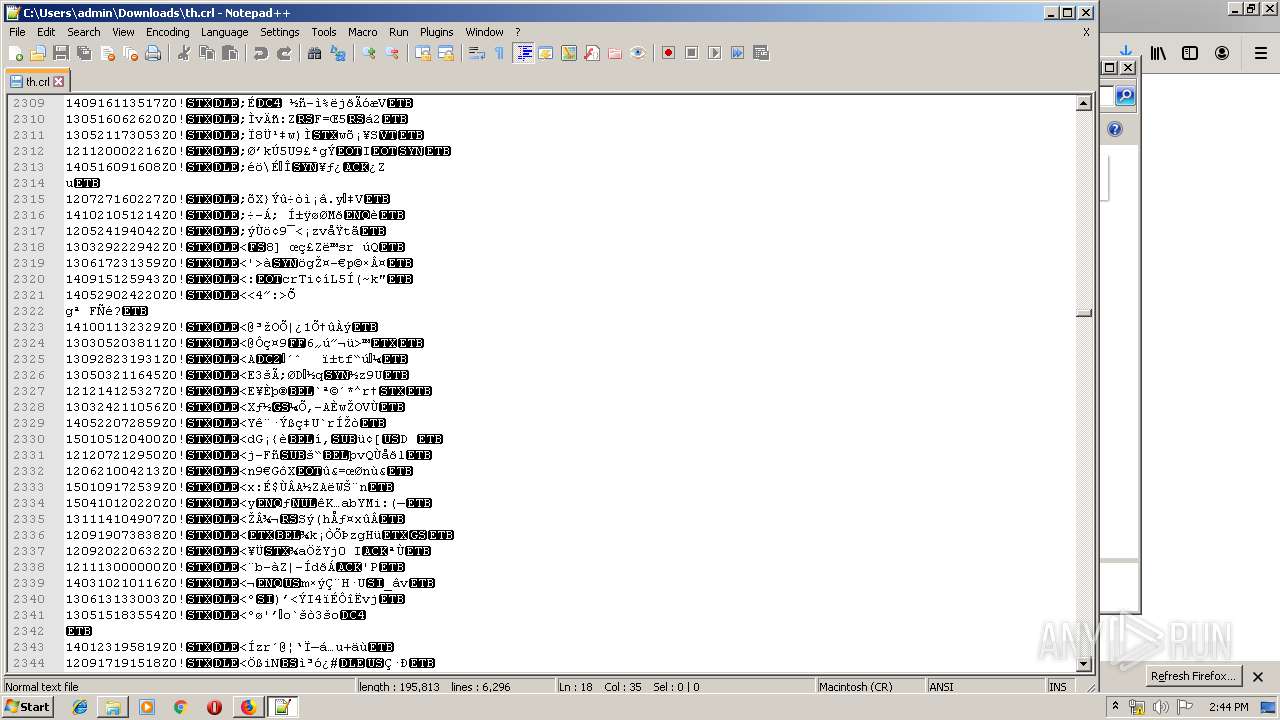Close the th.crl tab with its red X
Screen dimensions: 1280x720
[59, 82]
